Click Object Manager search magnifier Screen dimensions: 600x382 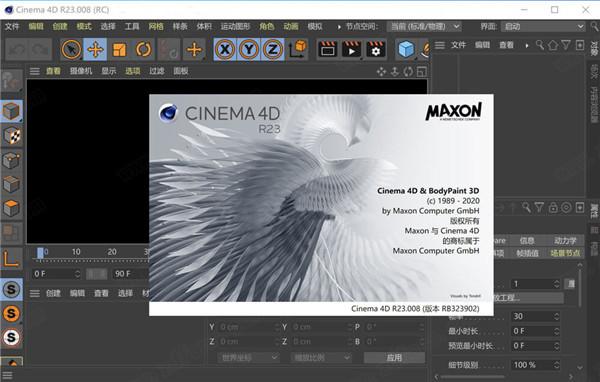tap(540, 45)
